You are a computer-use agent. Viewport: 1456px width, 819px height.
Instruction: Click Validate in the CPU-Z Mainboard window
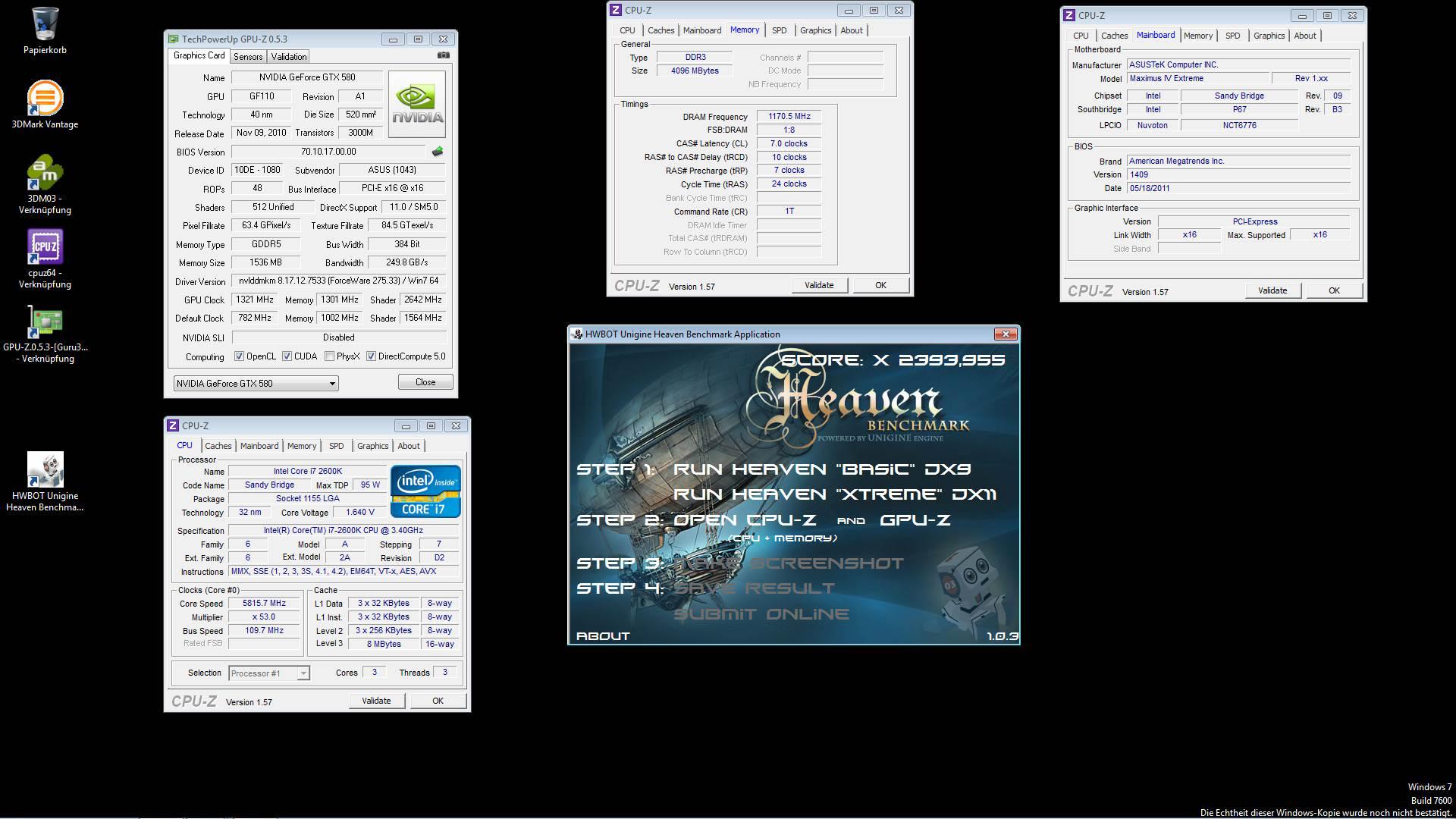click(x=1272, y=290)
